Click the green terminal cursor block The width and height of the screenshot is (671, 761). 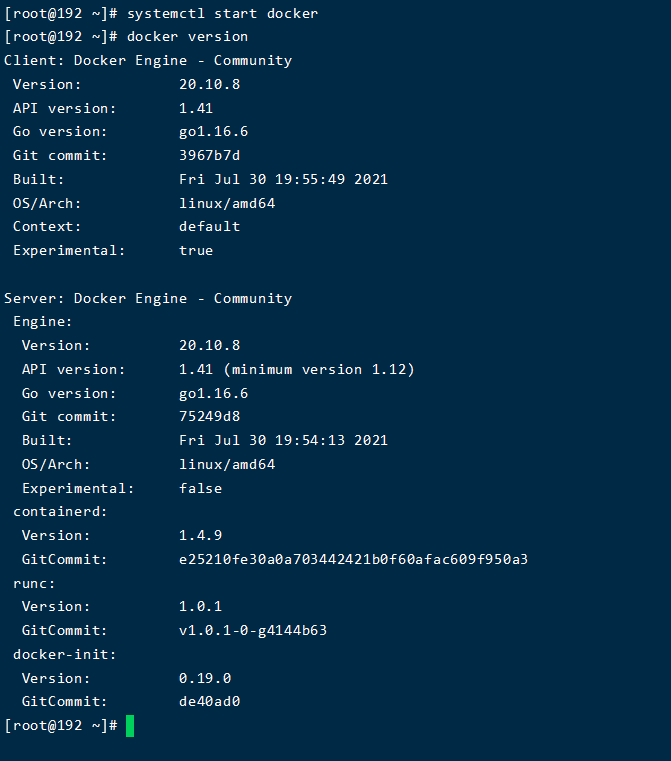[130, 725]
